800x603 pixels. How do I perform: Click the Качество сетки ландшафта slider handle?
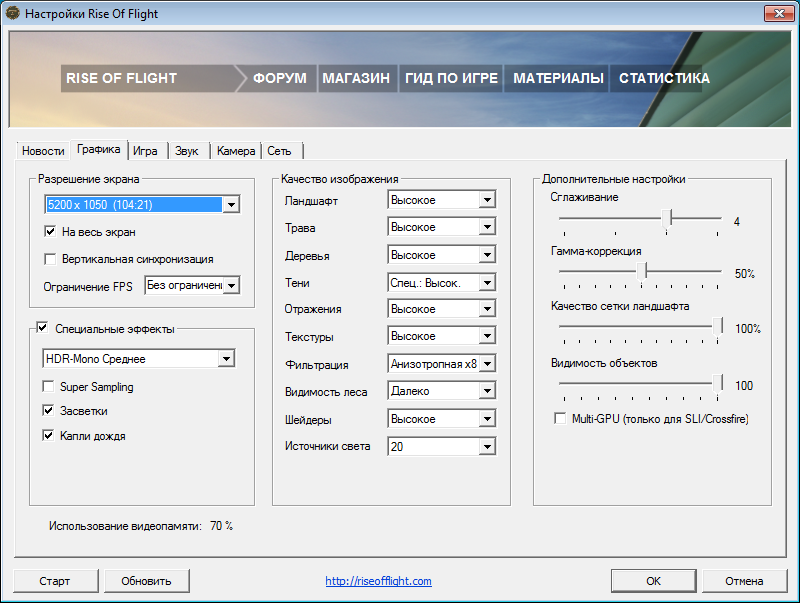click(718, 326)
